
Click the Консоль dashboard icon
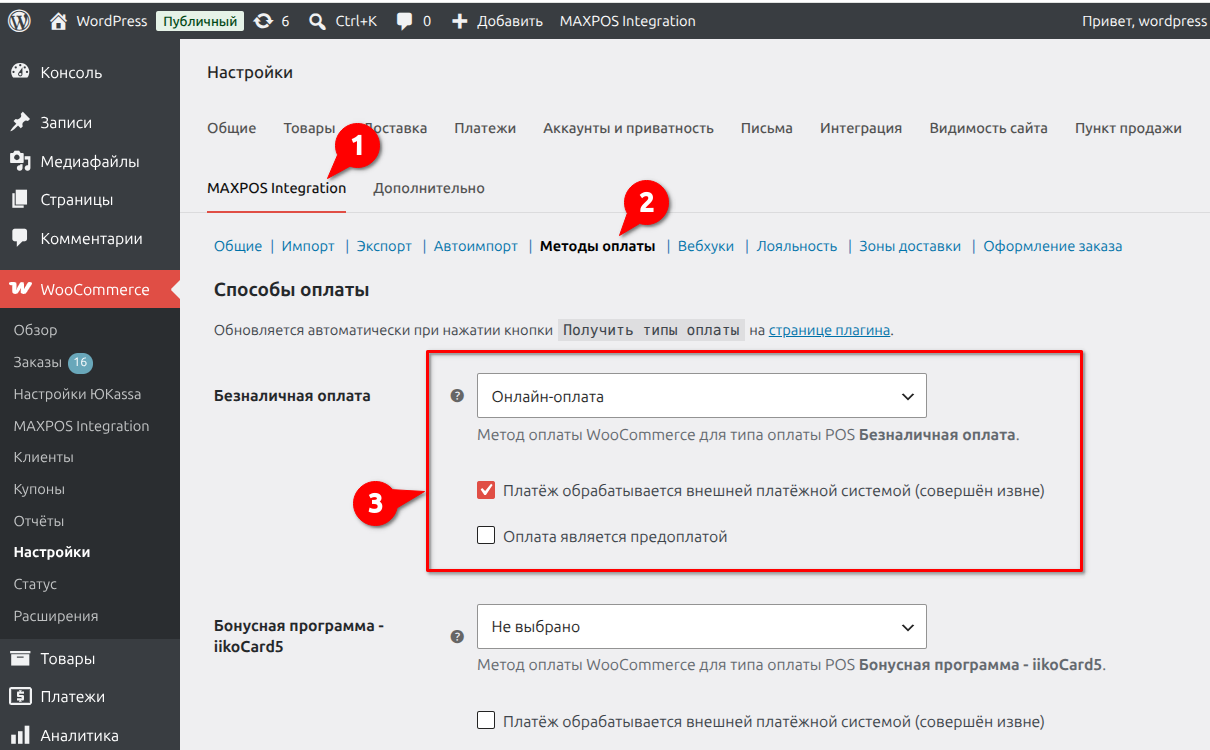pos(20,72)
